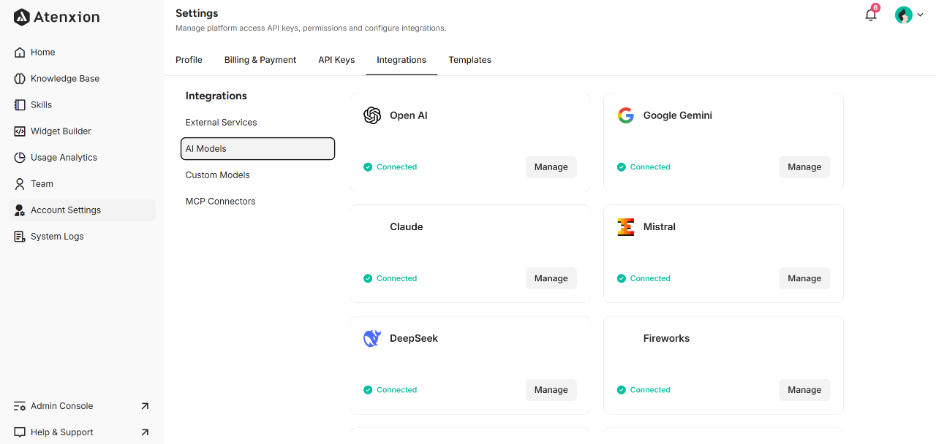
Task: Open Usage Analytics in sidebar
Action: pos(82,158)
